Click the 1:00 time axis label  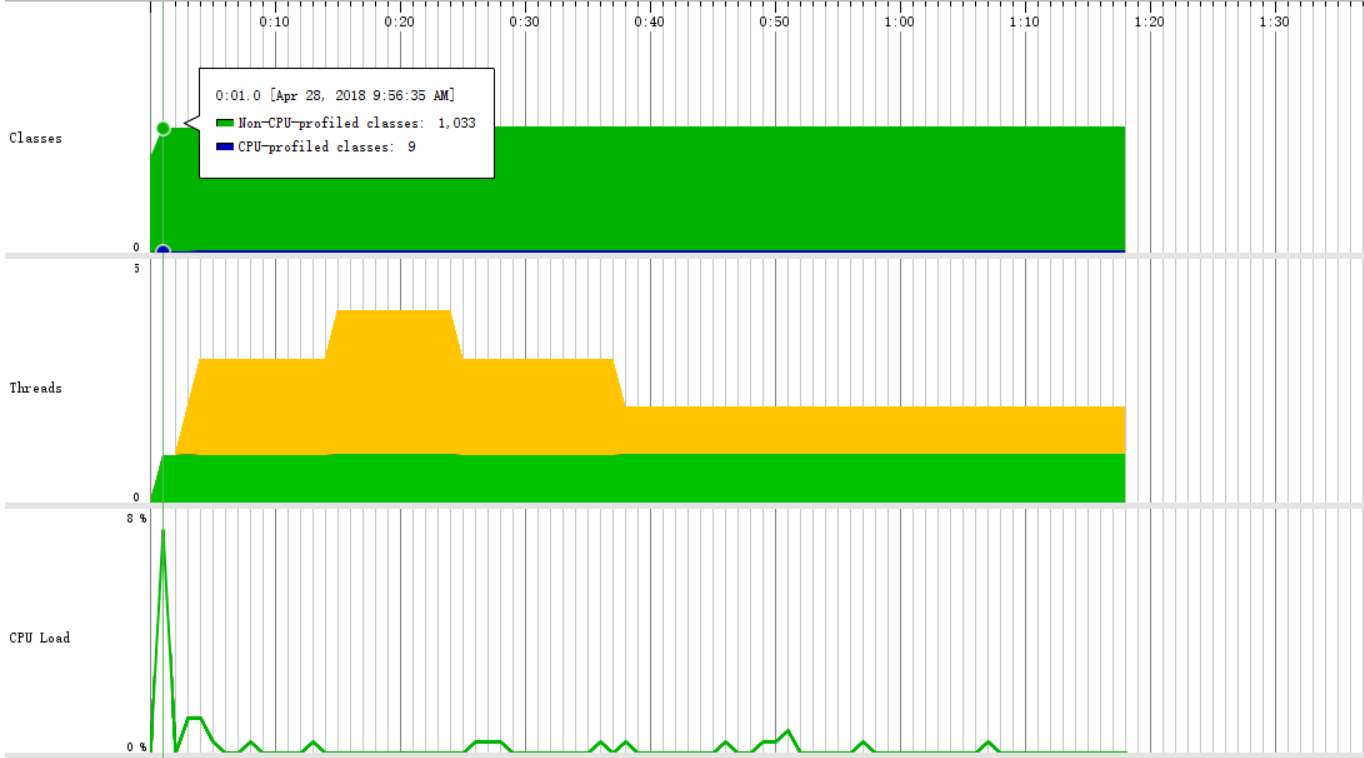click(900, 22)
